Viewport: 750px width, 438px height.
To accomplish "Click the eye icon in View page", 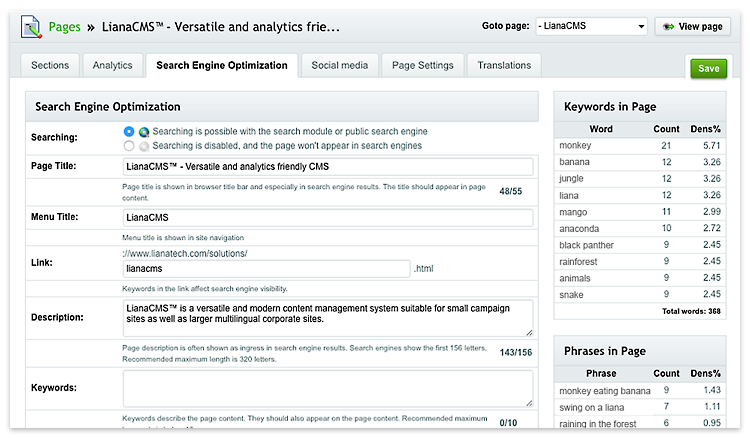I will tap(668, 26).
